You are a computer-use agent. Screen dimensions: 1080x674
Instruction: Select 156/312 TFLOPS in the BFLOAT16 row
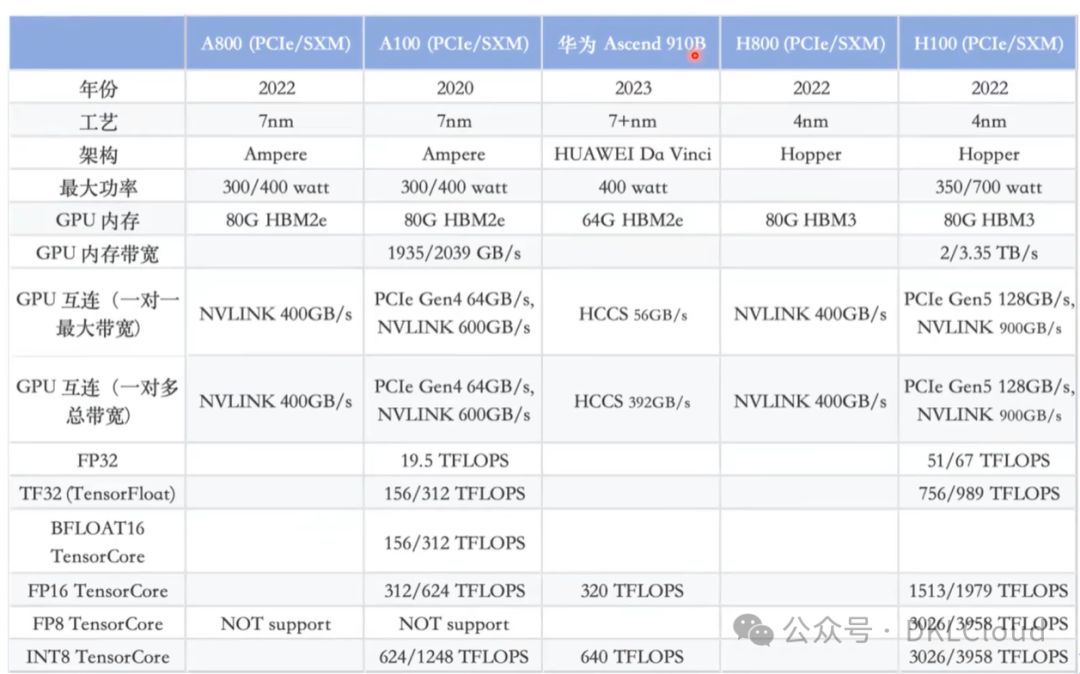(455, 543)
